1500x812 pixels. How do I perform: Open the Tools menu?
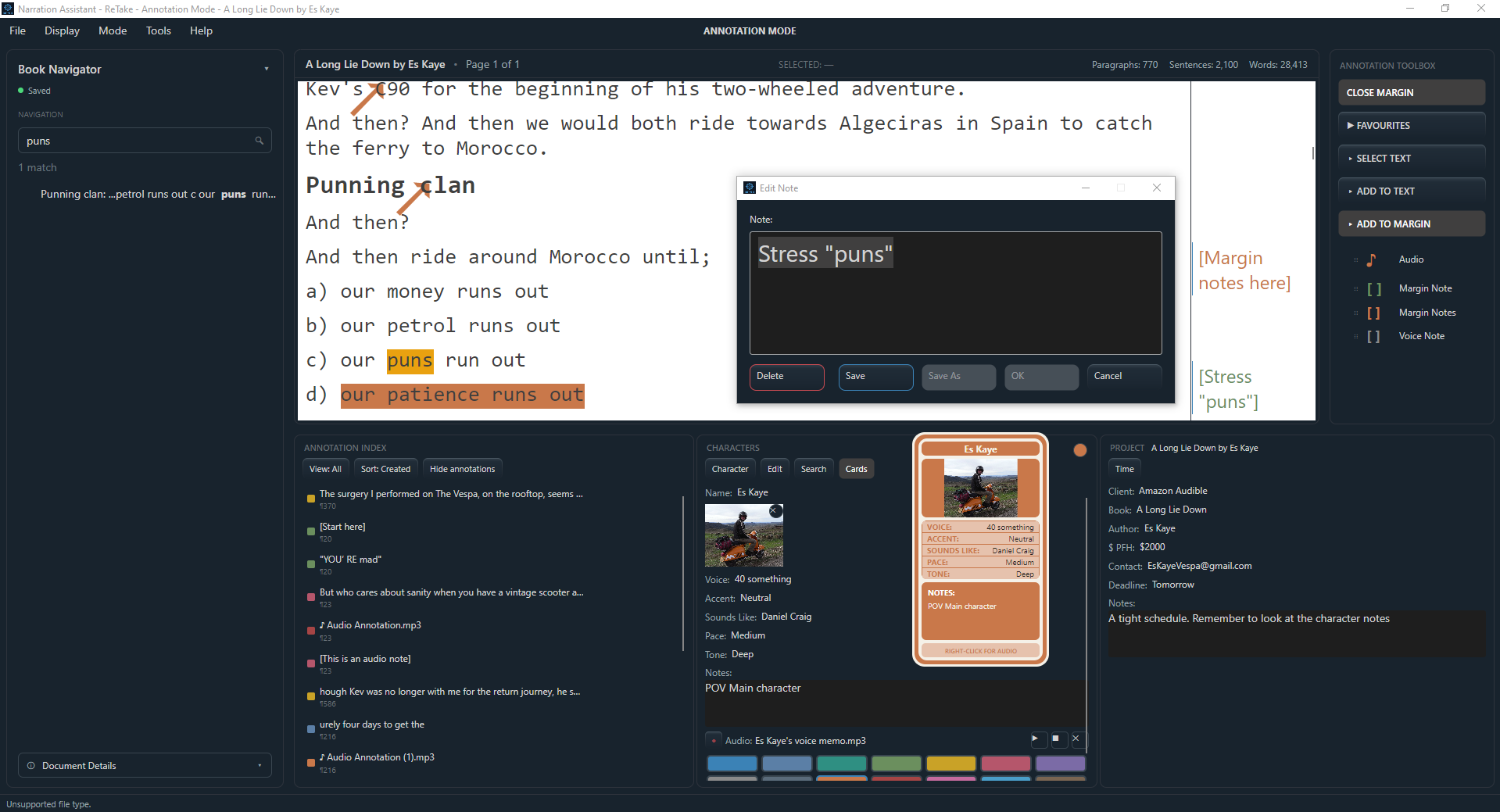click(158, 30)
